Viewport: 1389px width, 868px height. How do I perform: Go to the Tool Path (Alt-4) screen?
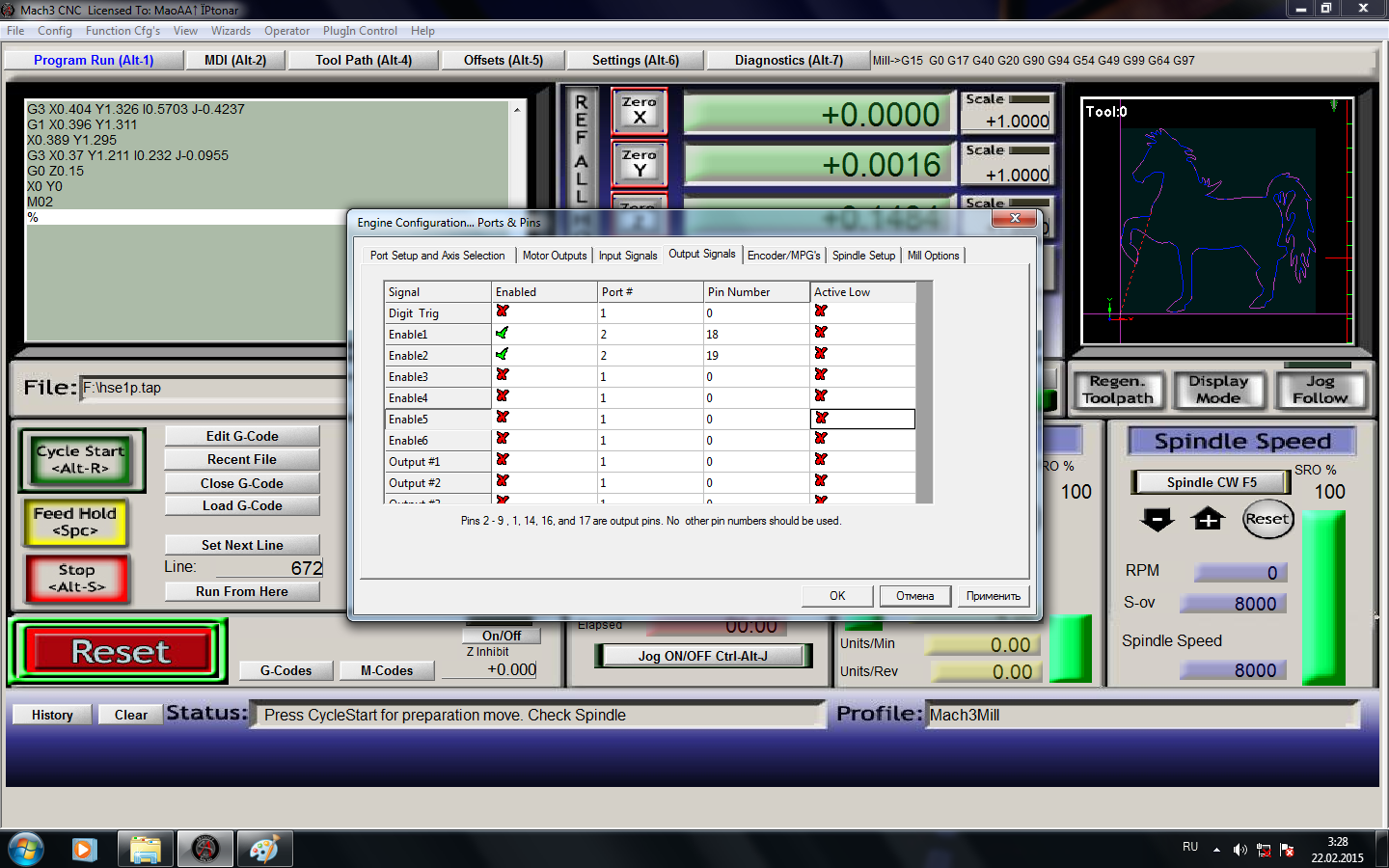pos(364,60)
